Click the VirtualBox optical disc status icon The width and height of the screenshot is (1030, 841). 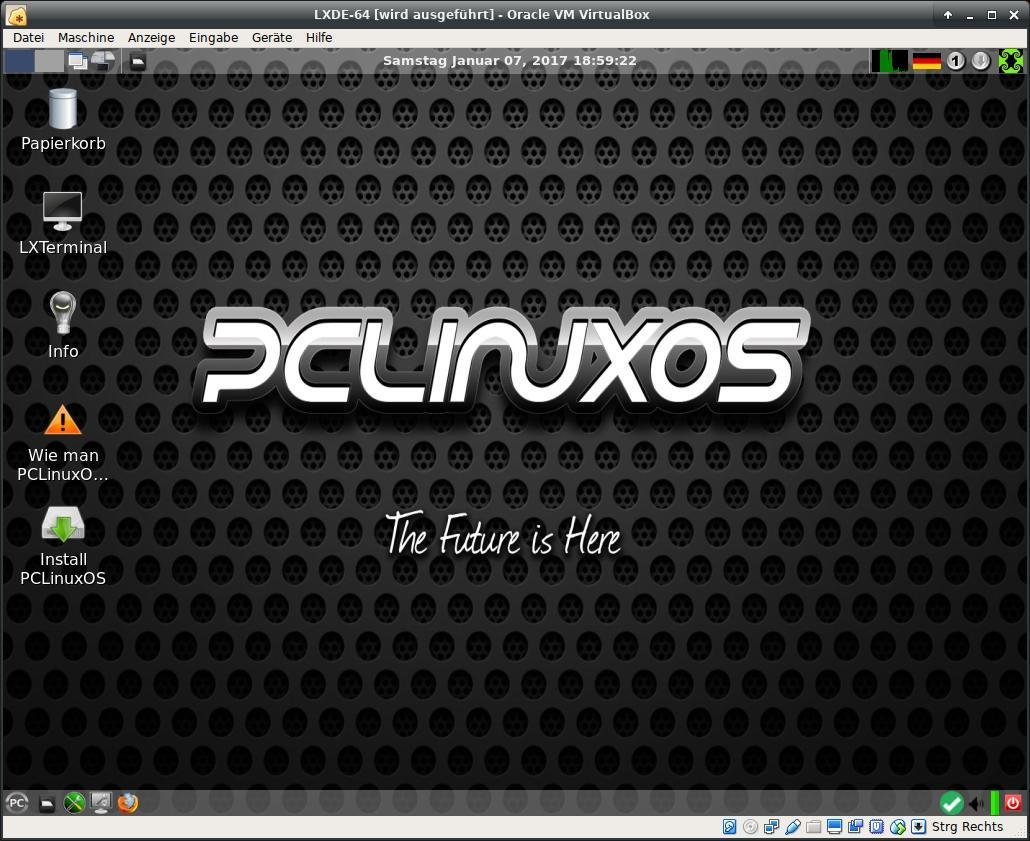click(x=750, y=827)
